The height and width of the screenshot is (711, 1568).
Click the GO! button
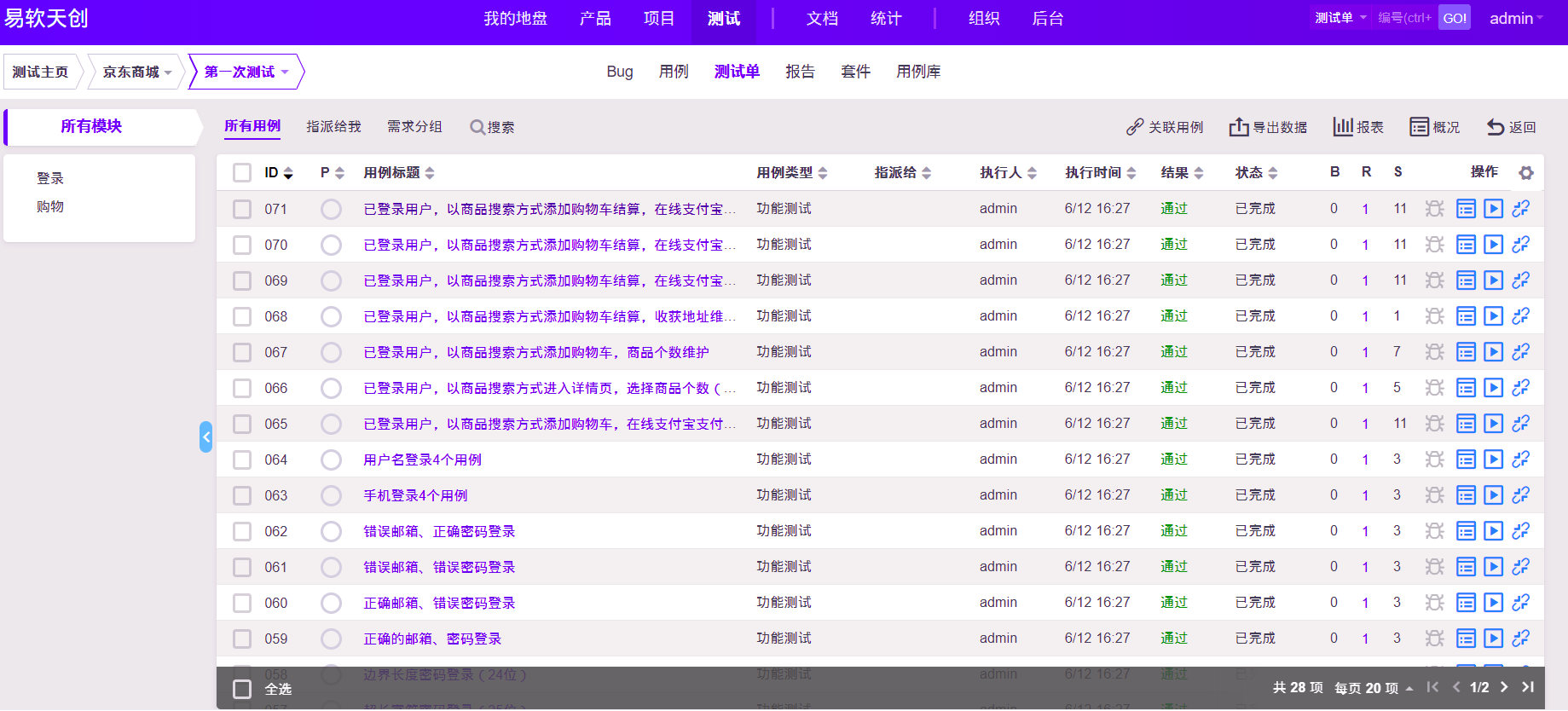coord(1455,18)
